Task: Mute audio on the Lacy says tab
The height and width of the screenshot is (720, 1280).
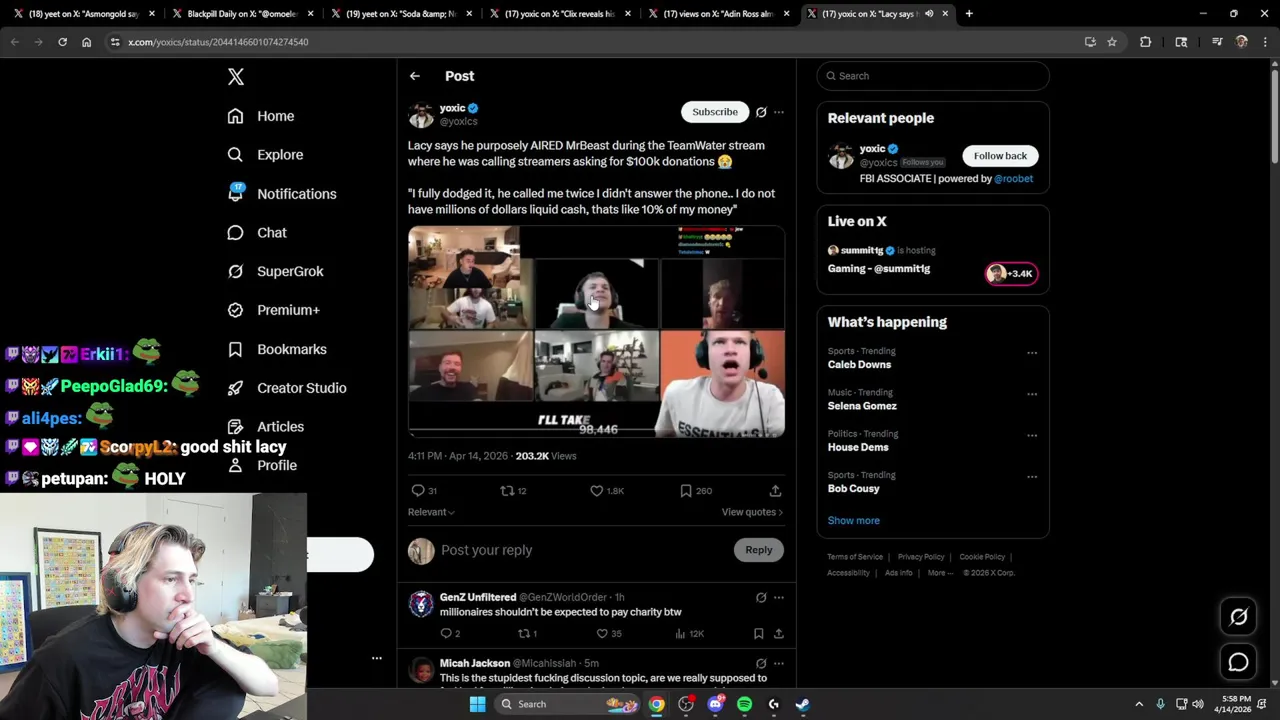Action: [929, 14]
